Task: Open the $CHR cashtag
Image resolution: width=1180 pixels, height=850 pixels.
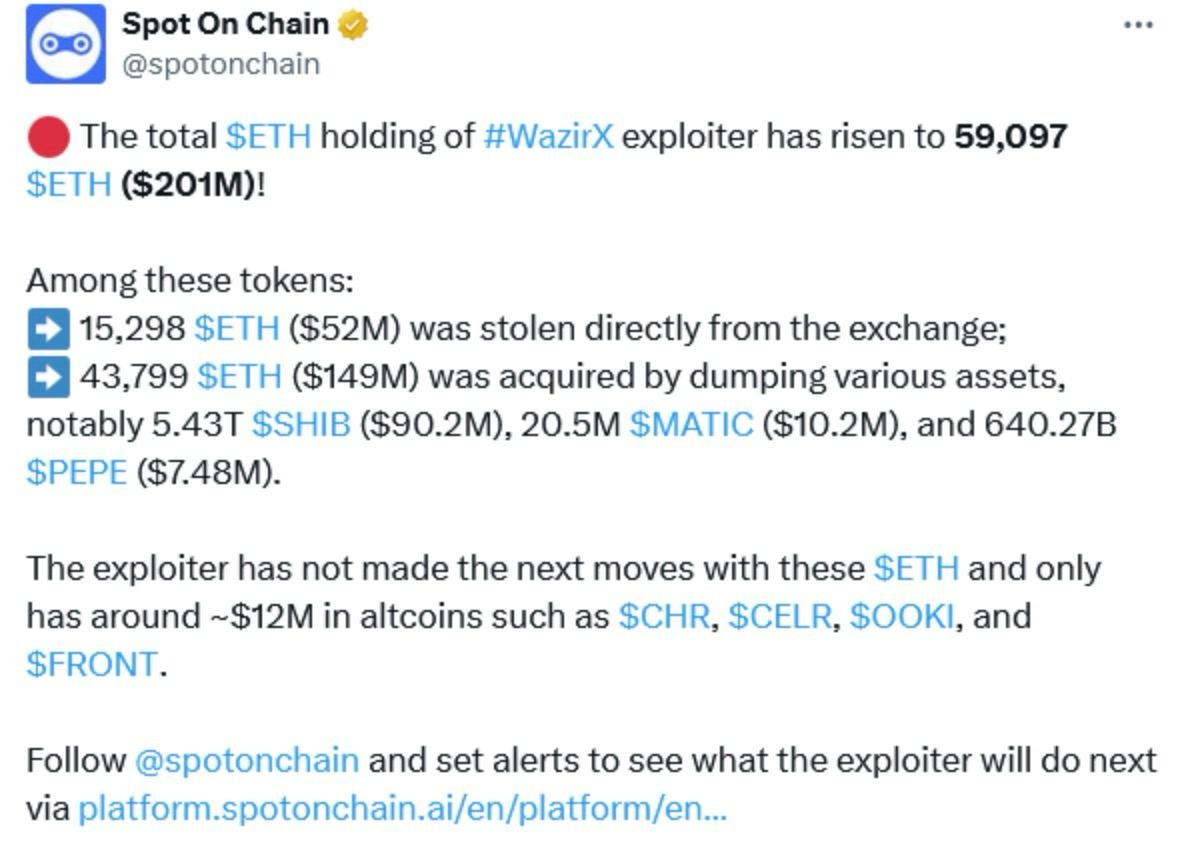Action: coord(664,616)
